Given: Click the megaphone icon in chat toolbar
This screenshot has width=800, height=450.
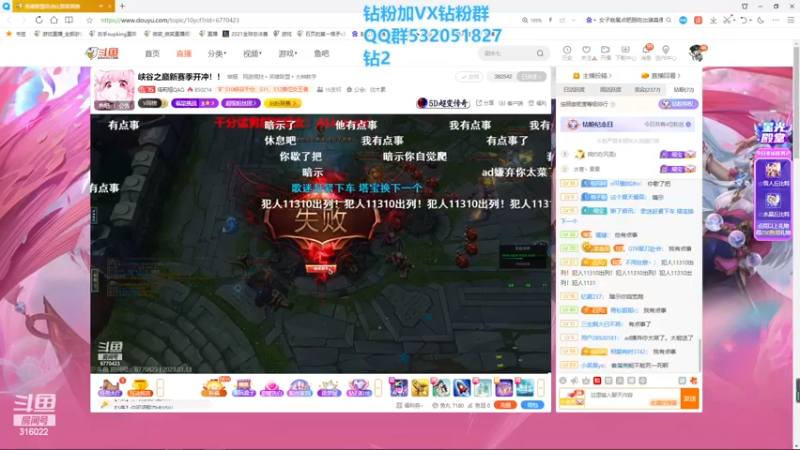Looking at the screenshot, I should click(574, 381).
